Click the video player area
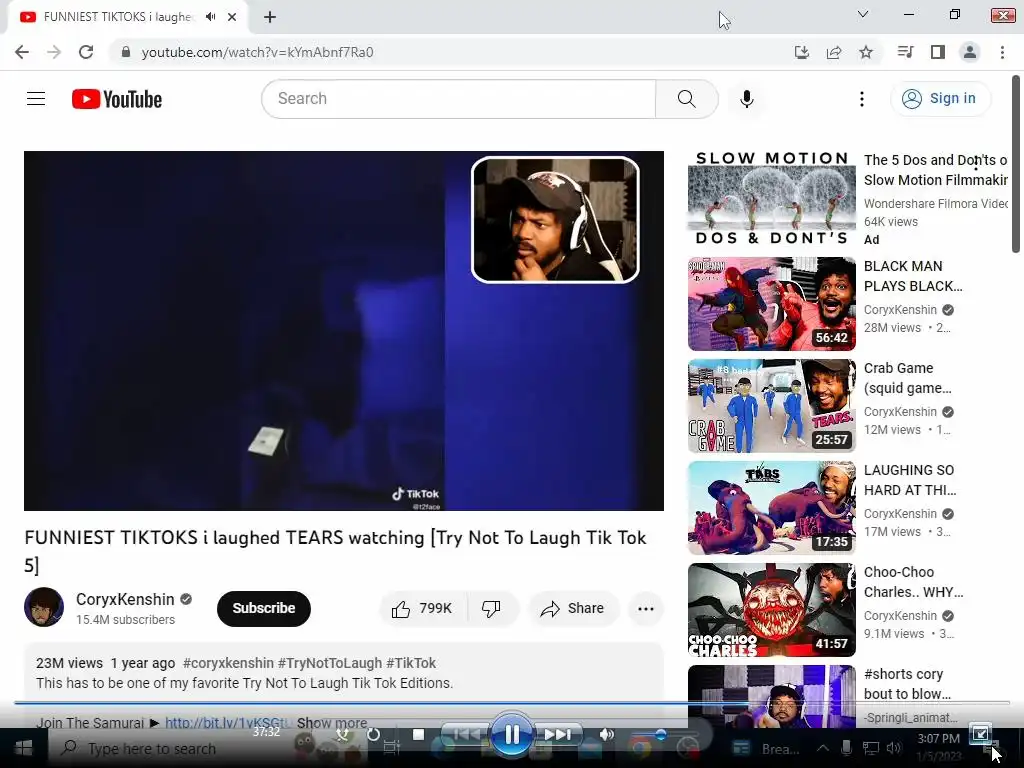 [x=344, y=330]
